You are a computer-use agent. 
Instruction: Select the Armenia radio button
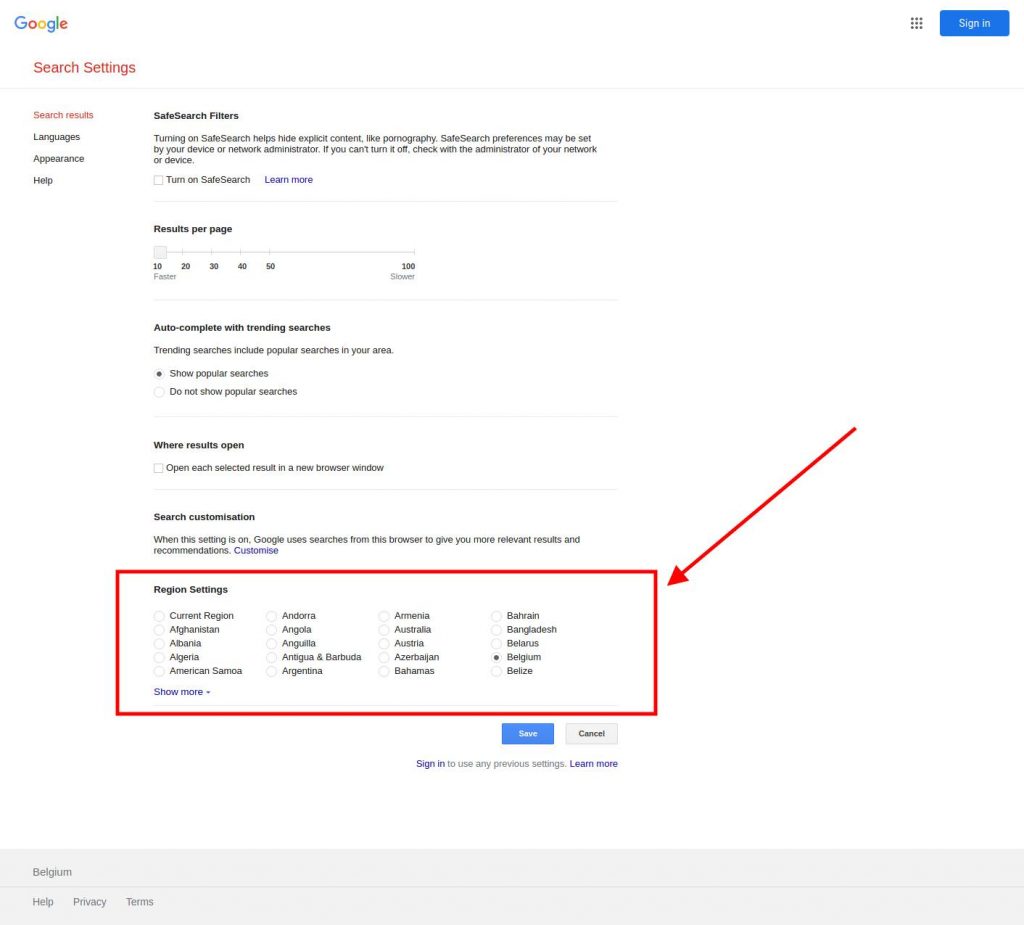383,616
